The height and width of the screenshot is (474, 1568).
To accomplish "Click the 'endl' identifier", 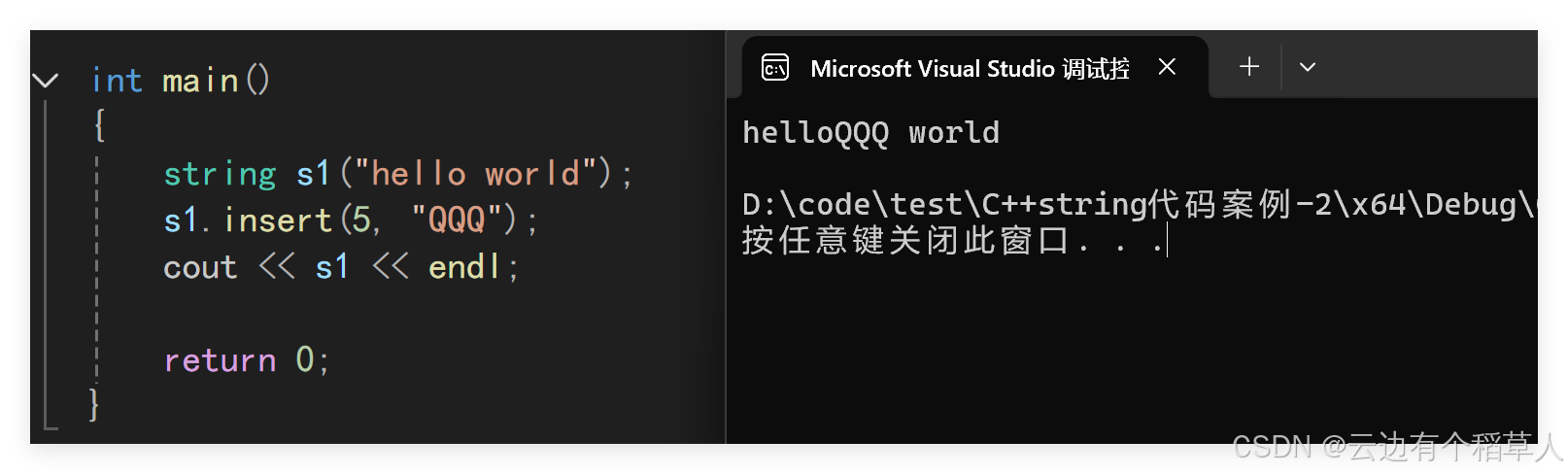I will point(464,267).
